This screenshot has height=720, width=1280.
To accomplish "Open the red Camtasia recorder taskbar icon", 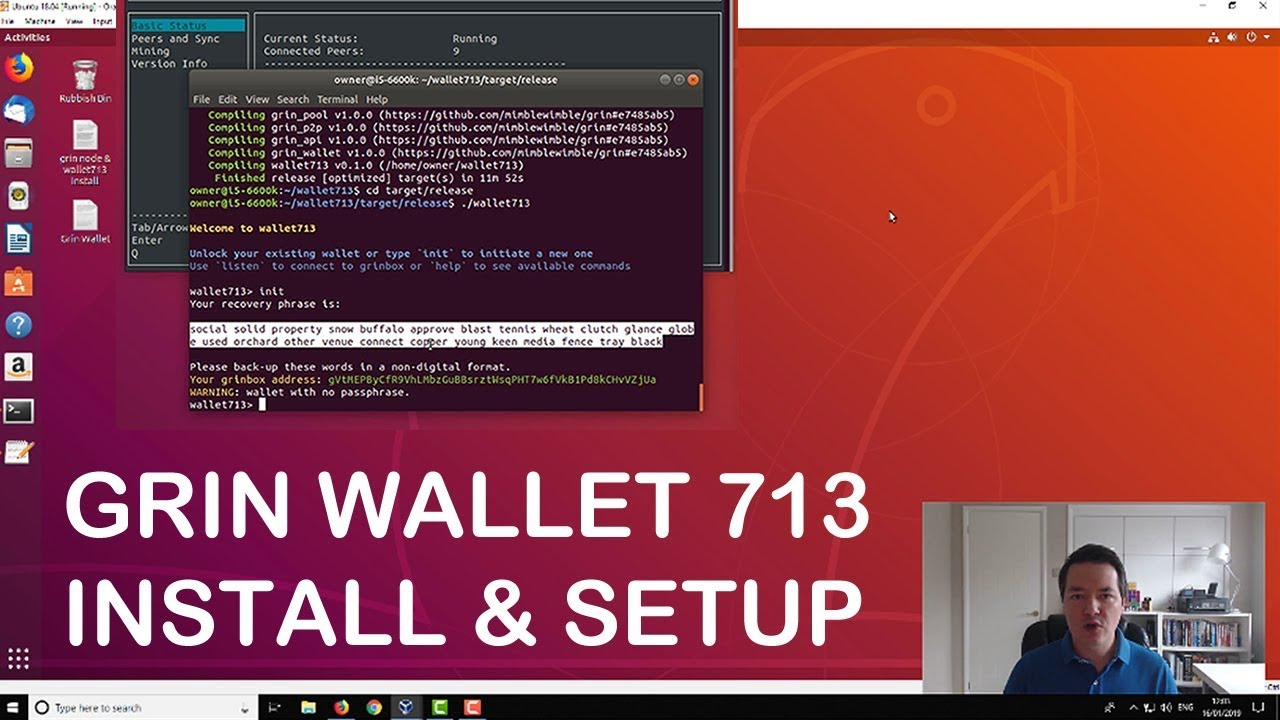I will click(x=472, y=708).
